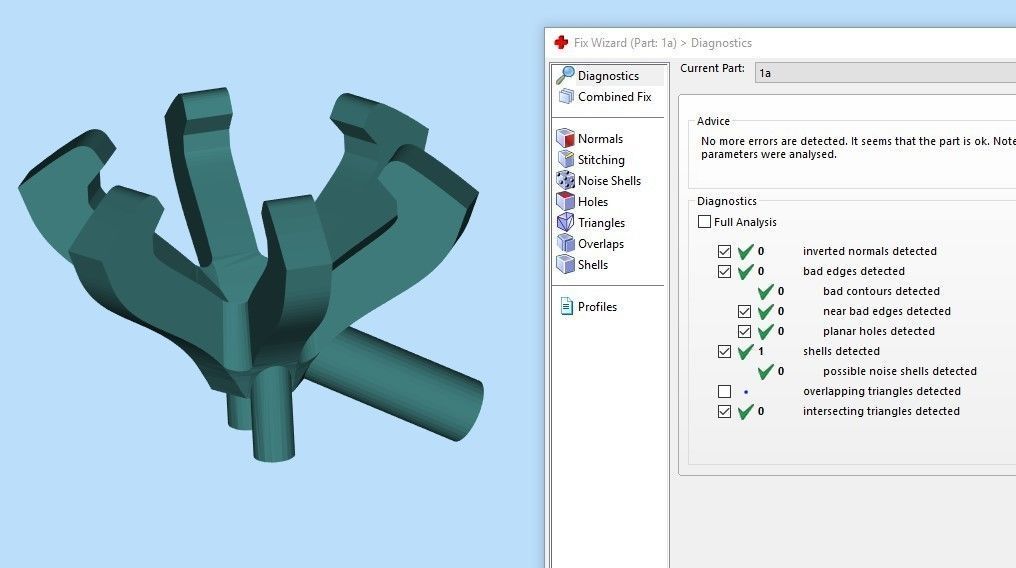The height and width of the screenshot is (568, 1016).
Task: Click 'overlapping triangles detected' label
Action: (x=881, y=391)
